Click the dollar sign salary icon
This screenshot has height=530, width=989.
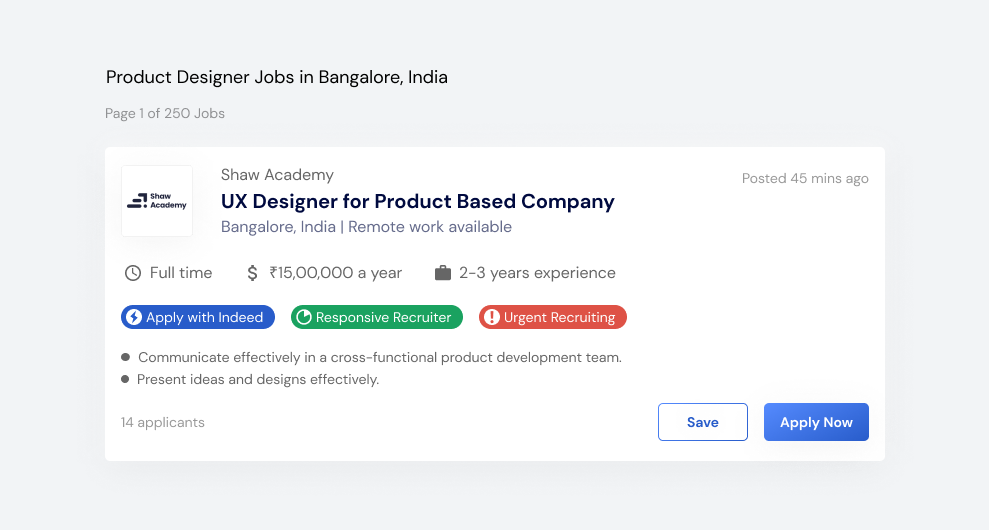[252, 273]
